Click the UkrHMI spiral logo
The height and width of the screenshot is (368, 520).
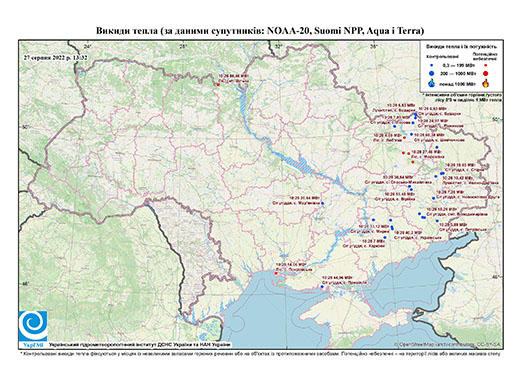[33, 326]
